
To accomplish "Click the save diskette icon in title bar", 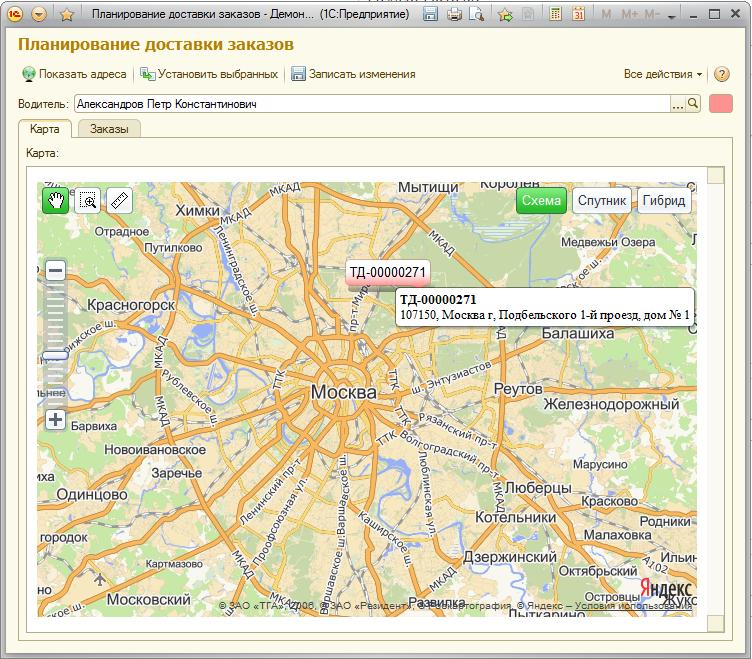I will (x=430, y=15).
